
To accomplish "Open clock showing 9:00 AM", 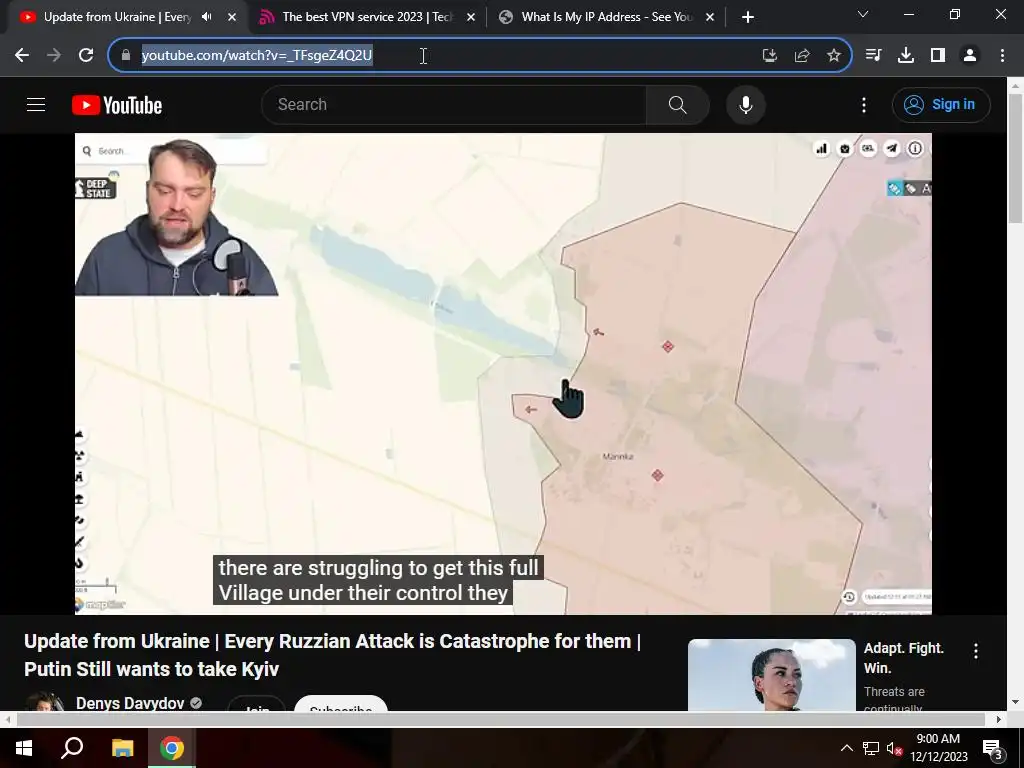I will [x=938, y=748].
